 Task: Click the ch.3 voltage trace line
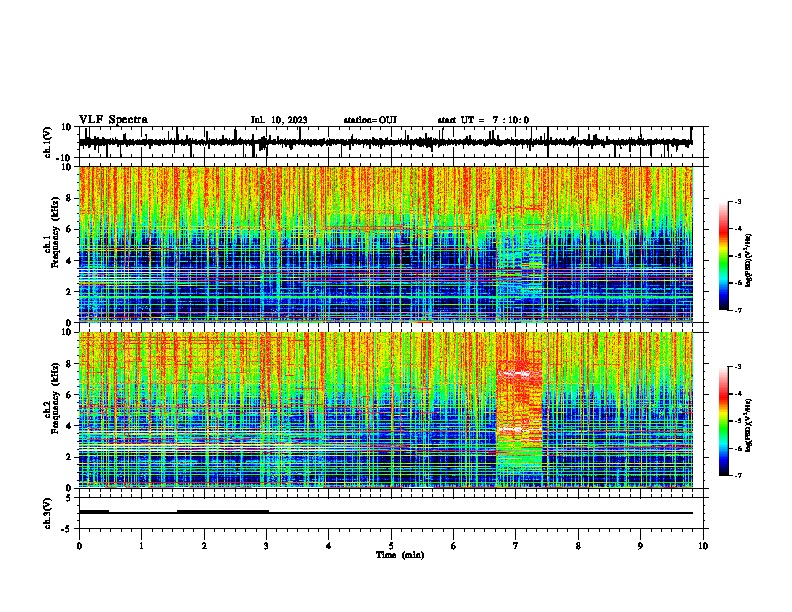(x=386, y=513)
